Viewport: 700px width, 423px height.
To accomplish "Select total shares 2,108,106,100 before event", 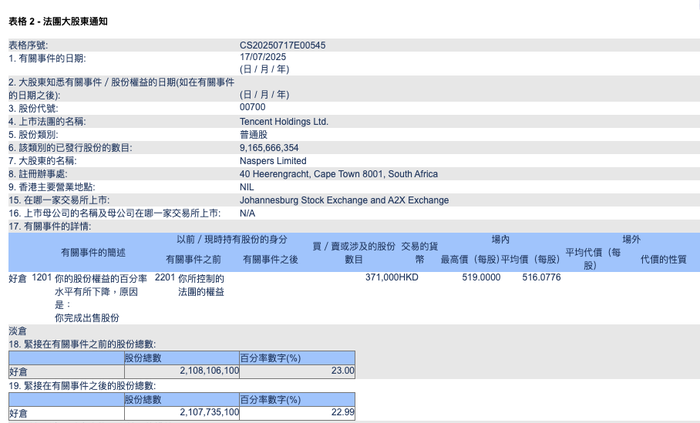I will click(x=209, y=371).
